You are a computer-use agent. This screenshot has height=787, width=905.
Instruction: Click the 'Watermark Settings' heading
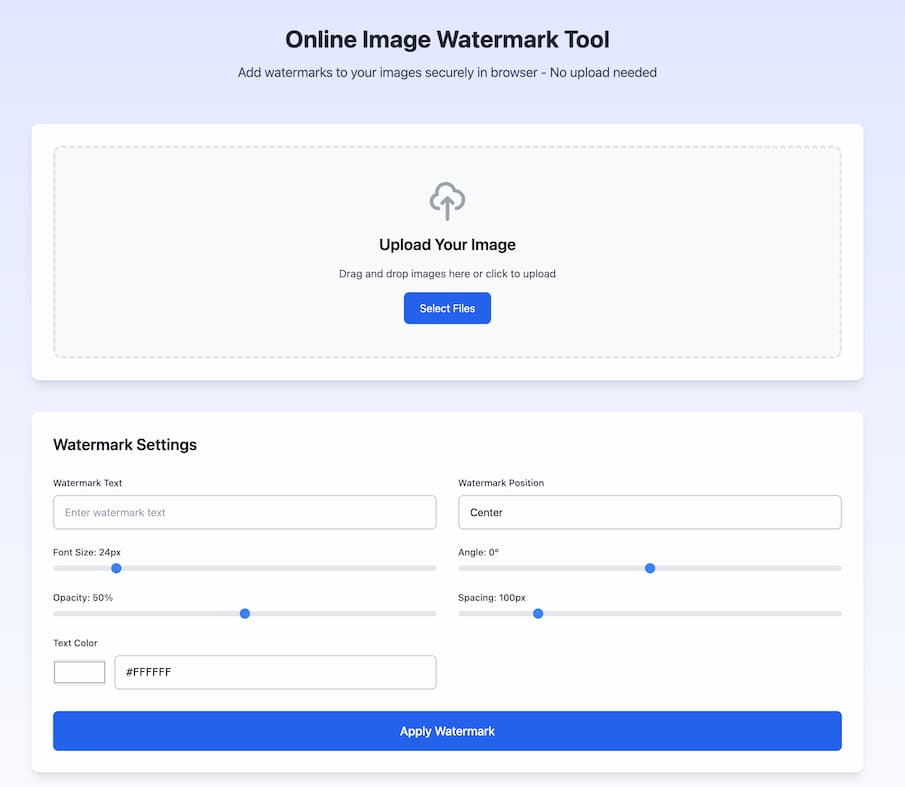[x=125, y=445]
